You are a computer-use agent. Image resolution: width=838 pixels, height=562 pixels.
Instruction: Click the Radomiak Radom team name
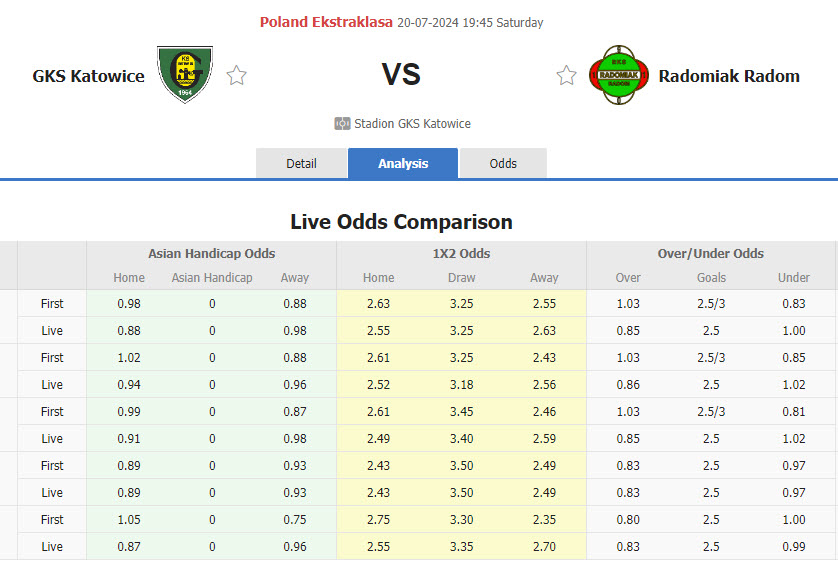tap(729, 76)
